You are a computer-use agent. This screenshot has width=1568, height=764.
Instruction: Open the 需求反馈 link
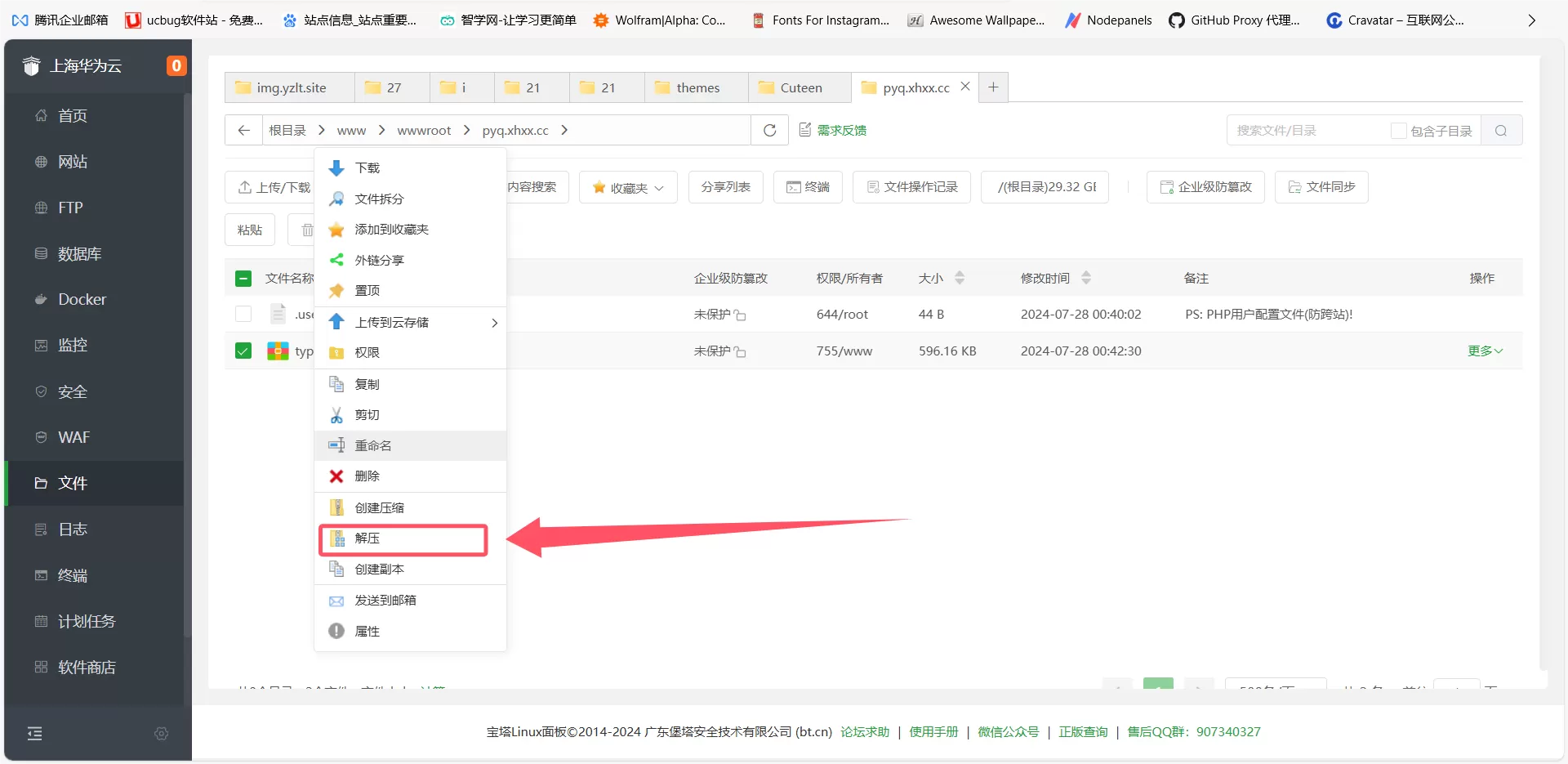click(833, 131)
